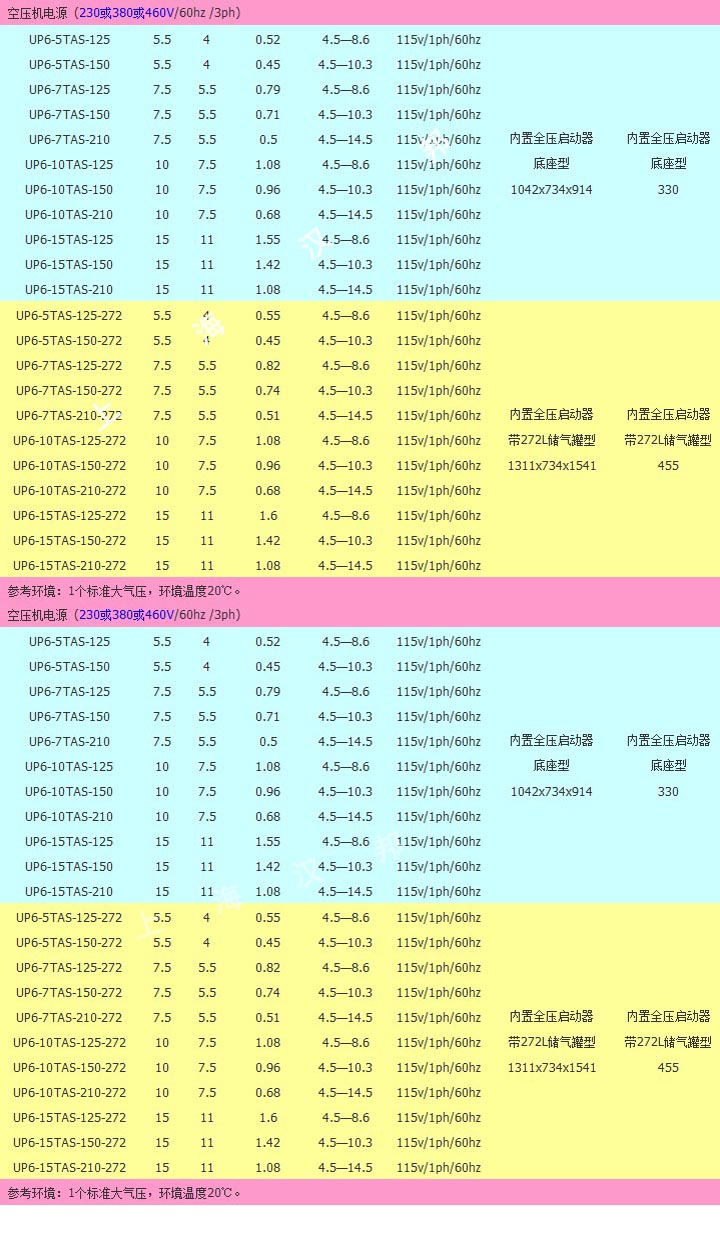
Task: Click the 1042x734x914 dimension text in the upper table
Action: click(x=551, y=190)
